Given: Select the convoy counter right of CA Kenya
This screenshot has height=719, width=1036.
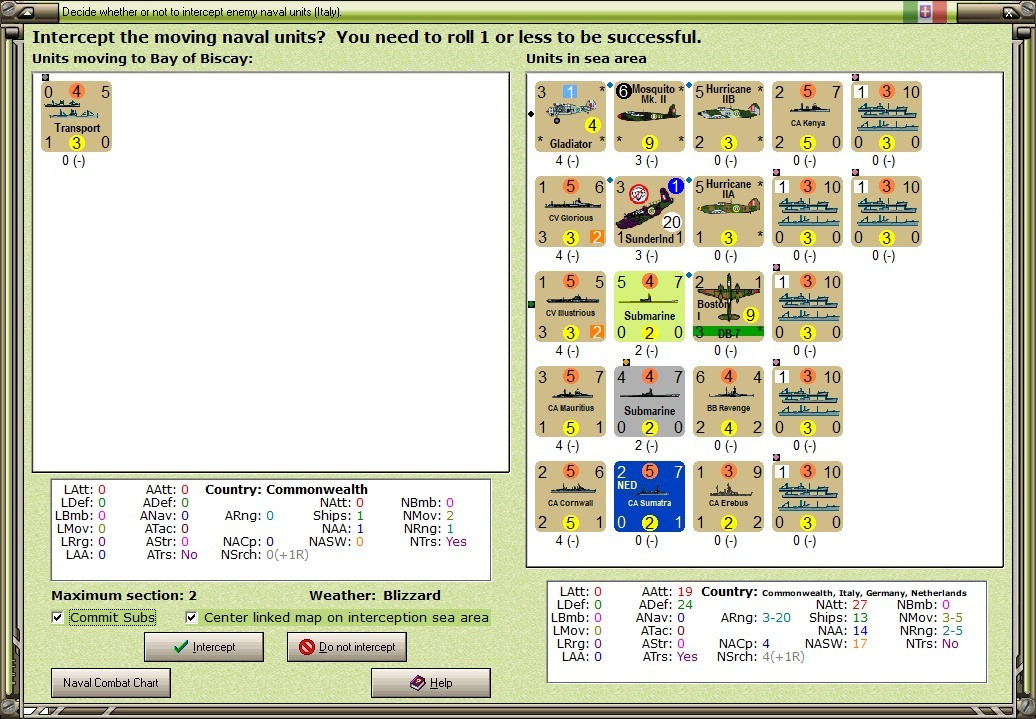Looking at the screenshot, I should coord(887,116).
